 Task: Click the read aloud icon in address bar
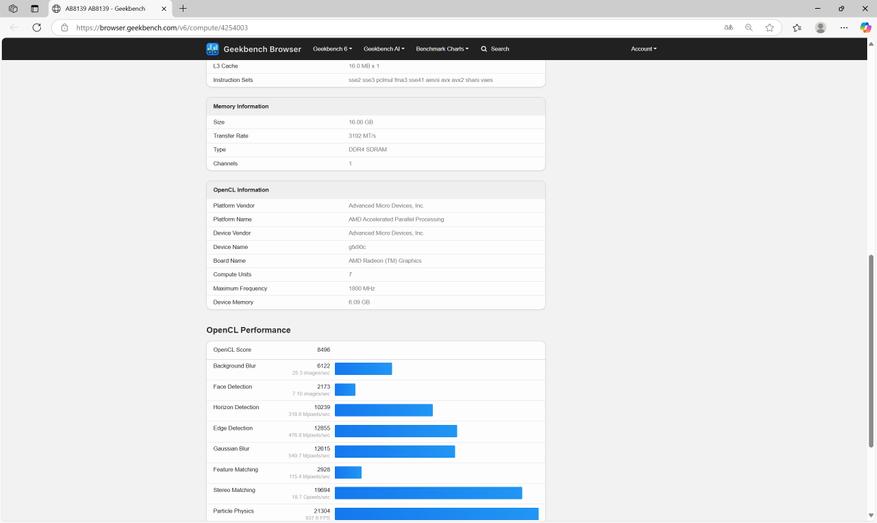click(728, 27)
